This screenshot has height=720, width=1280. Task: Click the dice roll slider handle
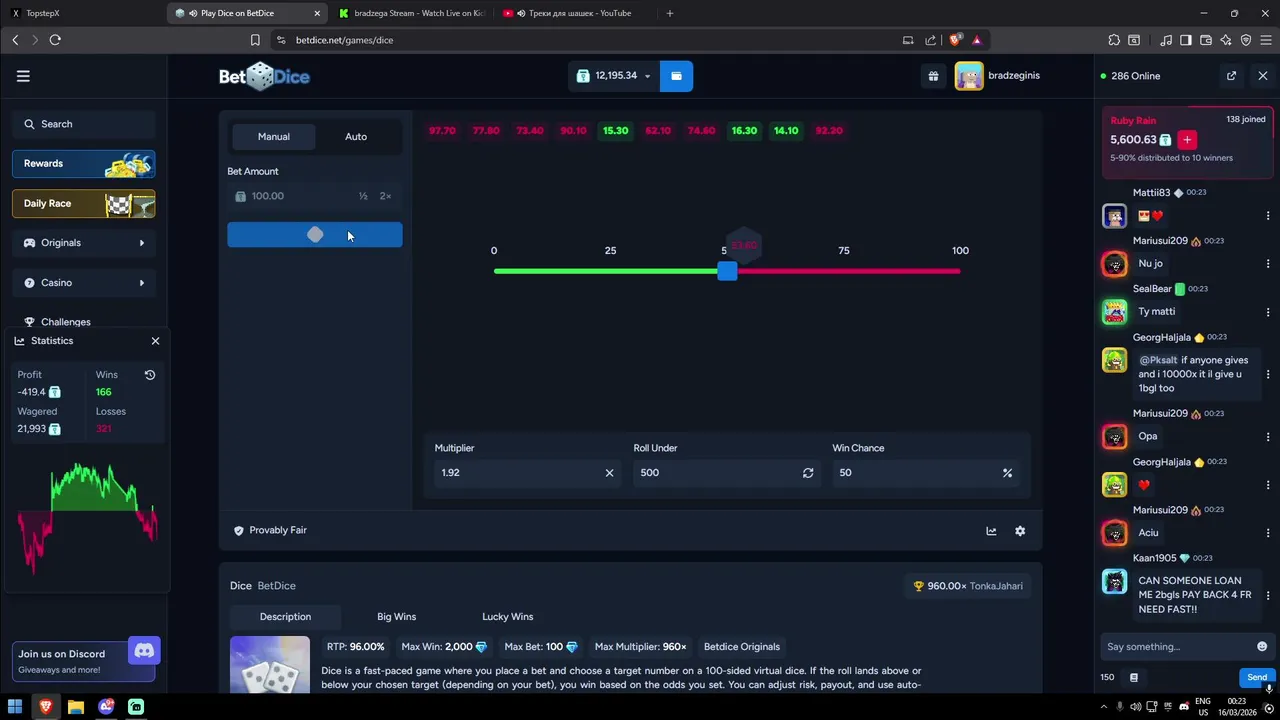[x=727, y=271]
